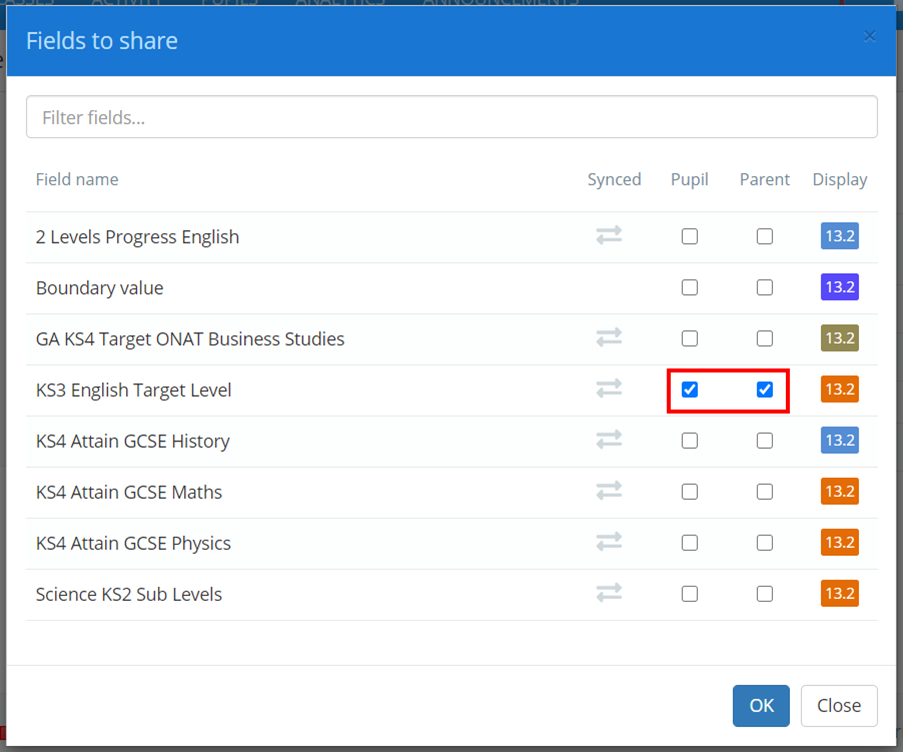This screenshot has width=903, height=752.
Task: Disable the Parent checkbox for KS3 English Target Level
Action: coord(764,389)
